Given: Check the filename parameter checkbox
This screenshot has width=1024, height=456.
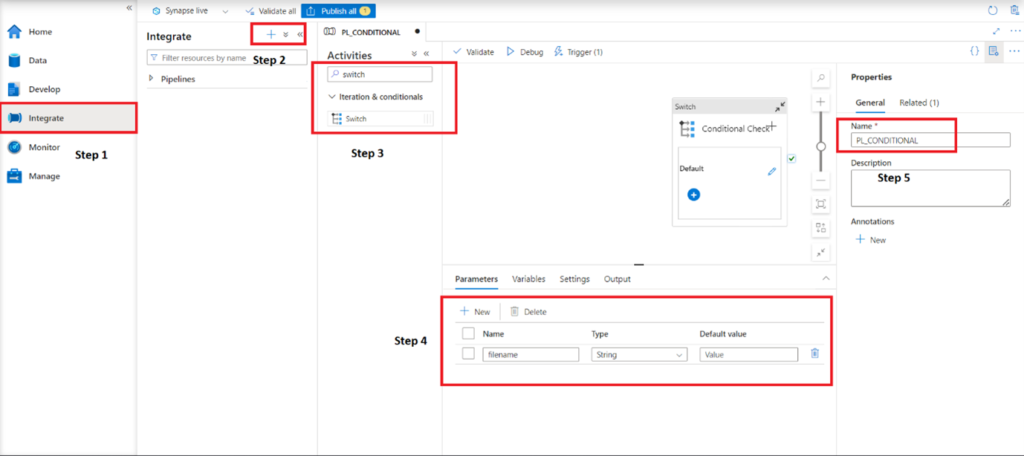Looking at the screenshot, I should tap(468, 353).
